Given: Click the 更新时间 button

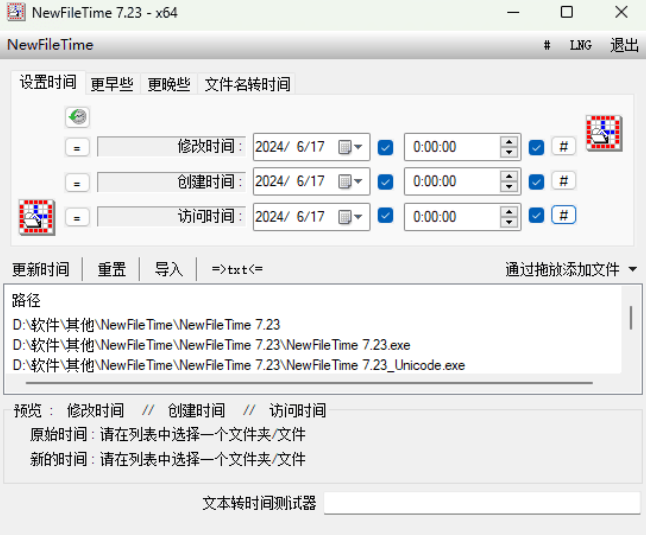Looking at the screenshot, I should tap(41, 269).
